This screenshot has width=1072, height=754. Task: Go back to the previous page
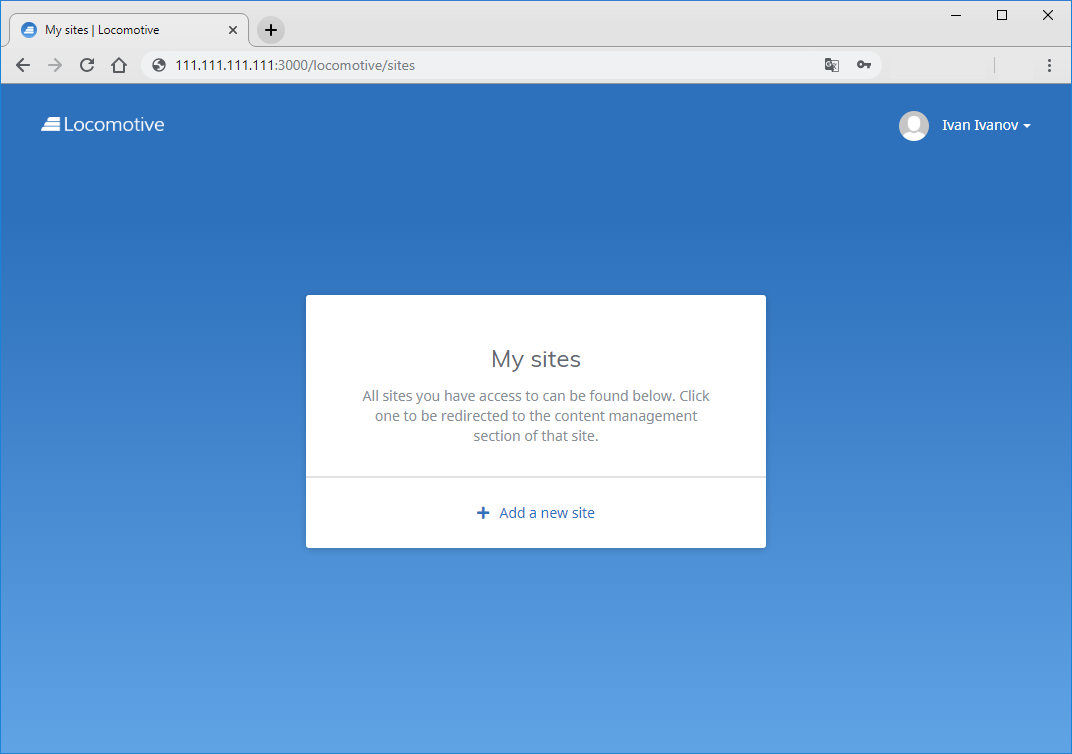click(x=22, y=64)
